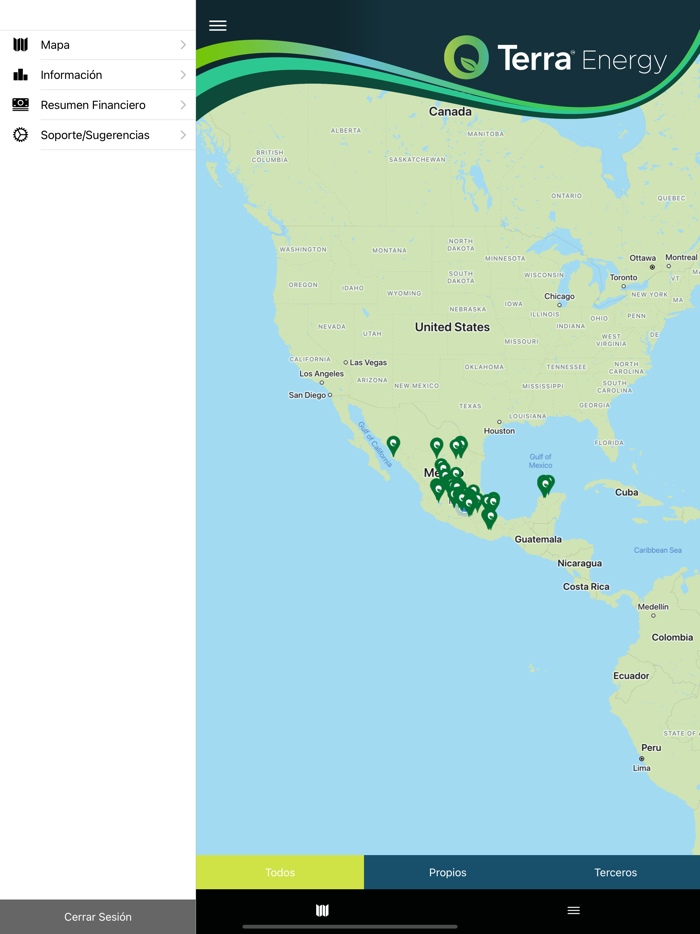Click the Cuba label on map

click(627, 492)
